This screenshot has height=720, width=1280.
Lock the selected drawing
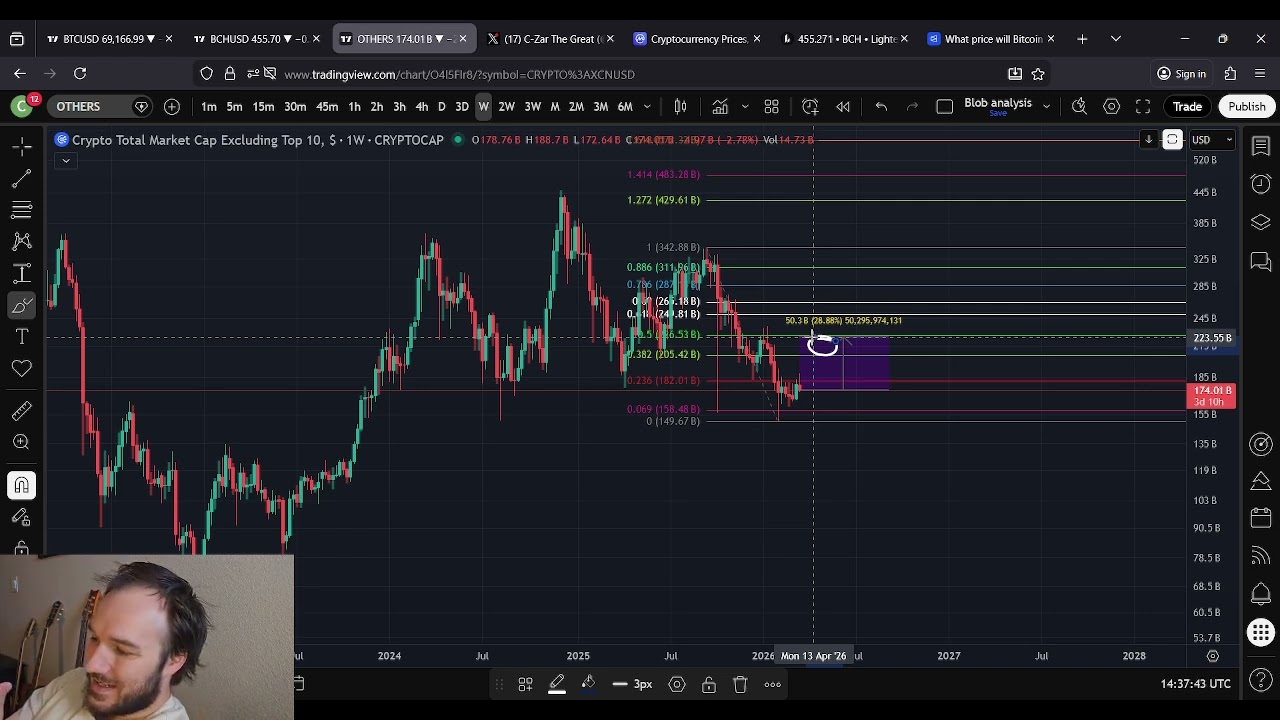point(709,684)
